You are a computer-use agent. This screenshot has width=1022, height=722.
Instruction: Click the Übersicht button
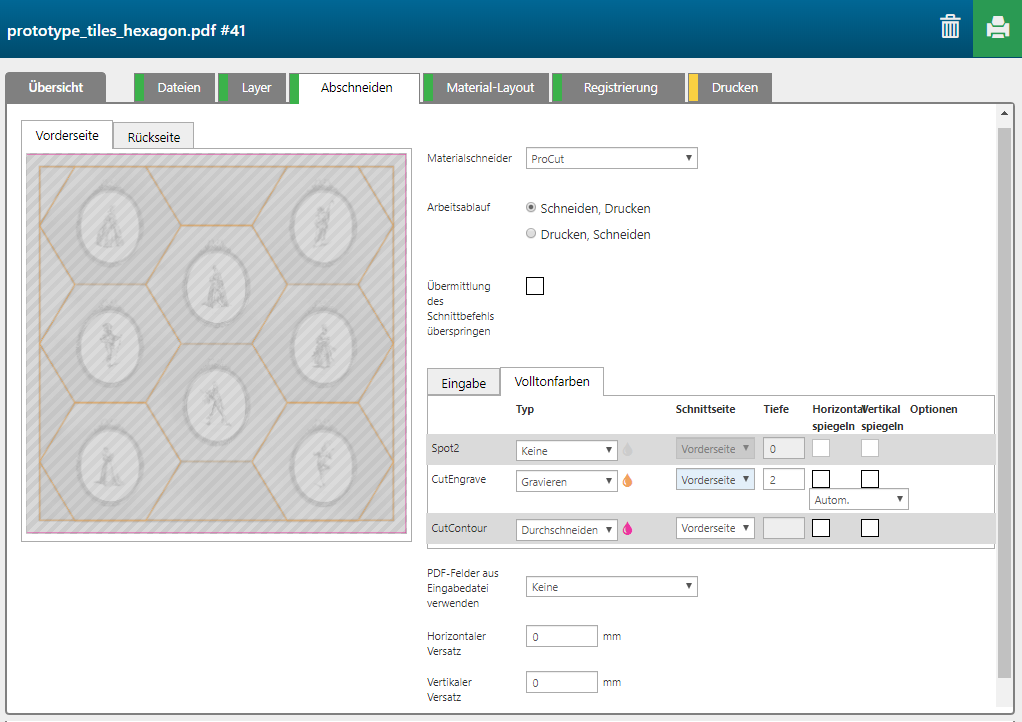(55, 88)
